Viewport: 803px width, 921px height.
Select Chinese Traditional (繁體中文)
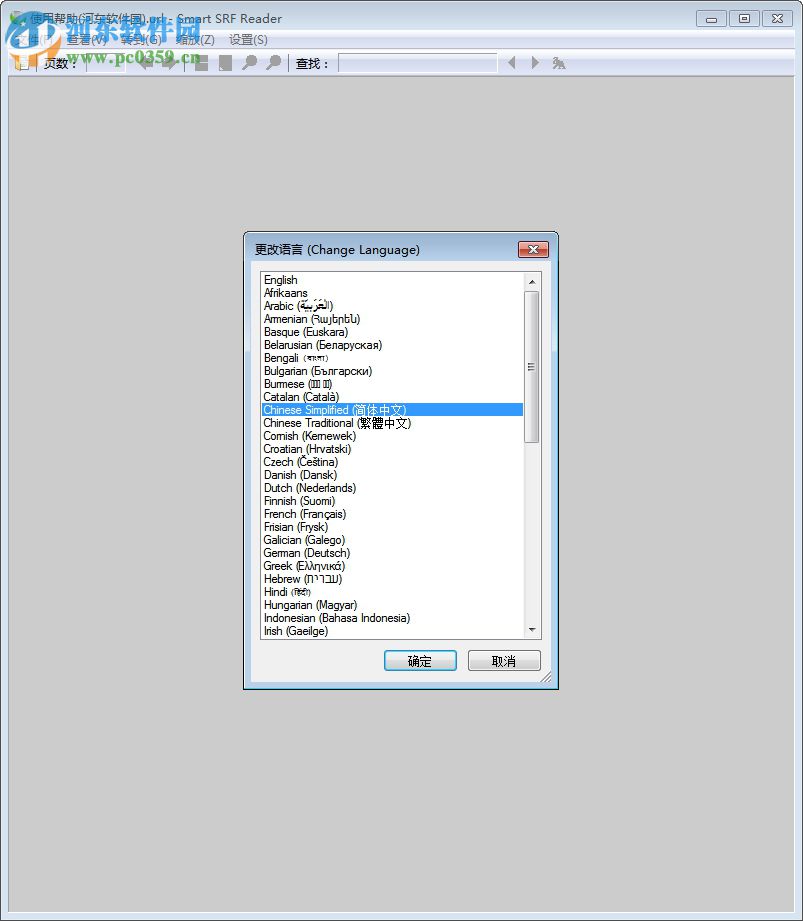pyautogui.click(x=337, y=423)
